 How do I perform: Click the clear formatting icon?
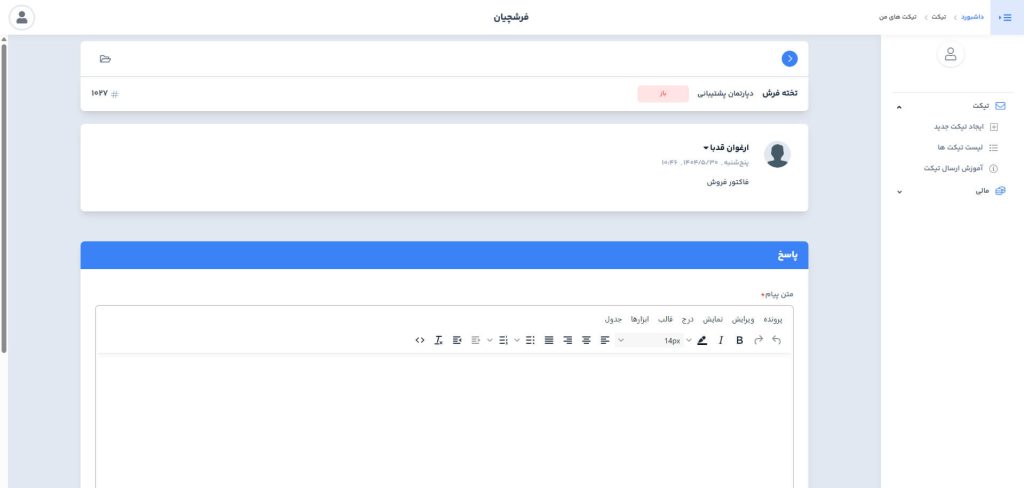coord(439,341)
